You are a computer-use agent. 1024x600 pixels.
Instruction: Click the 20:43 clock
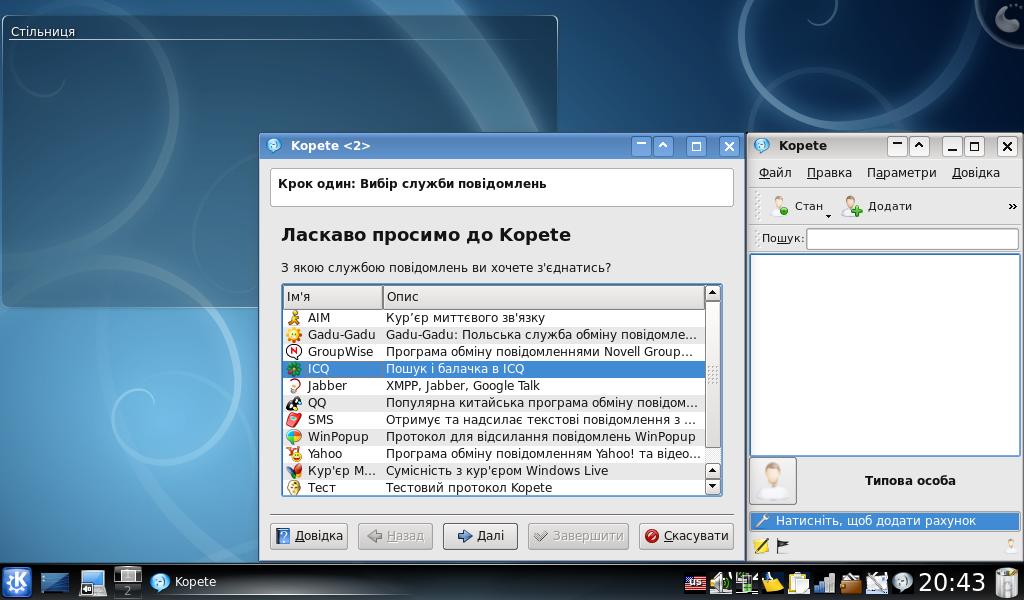[952, 582]
